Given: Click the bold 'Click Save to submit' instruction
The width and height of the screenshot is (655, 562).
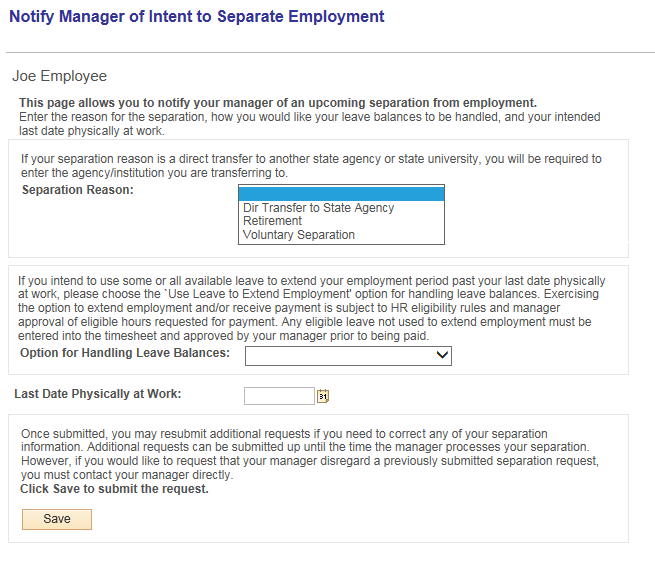Looking at the screenshot, I should [x=114, y=489].
